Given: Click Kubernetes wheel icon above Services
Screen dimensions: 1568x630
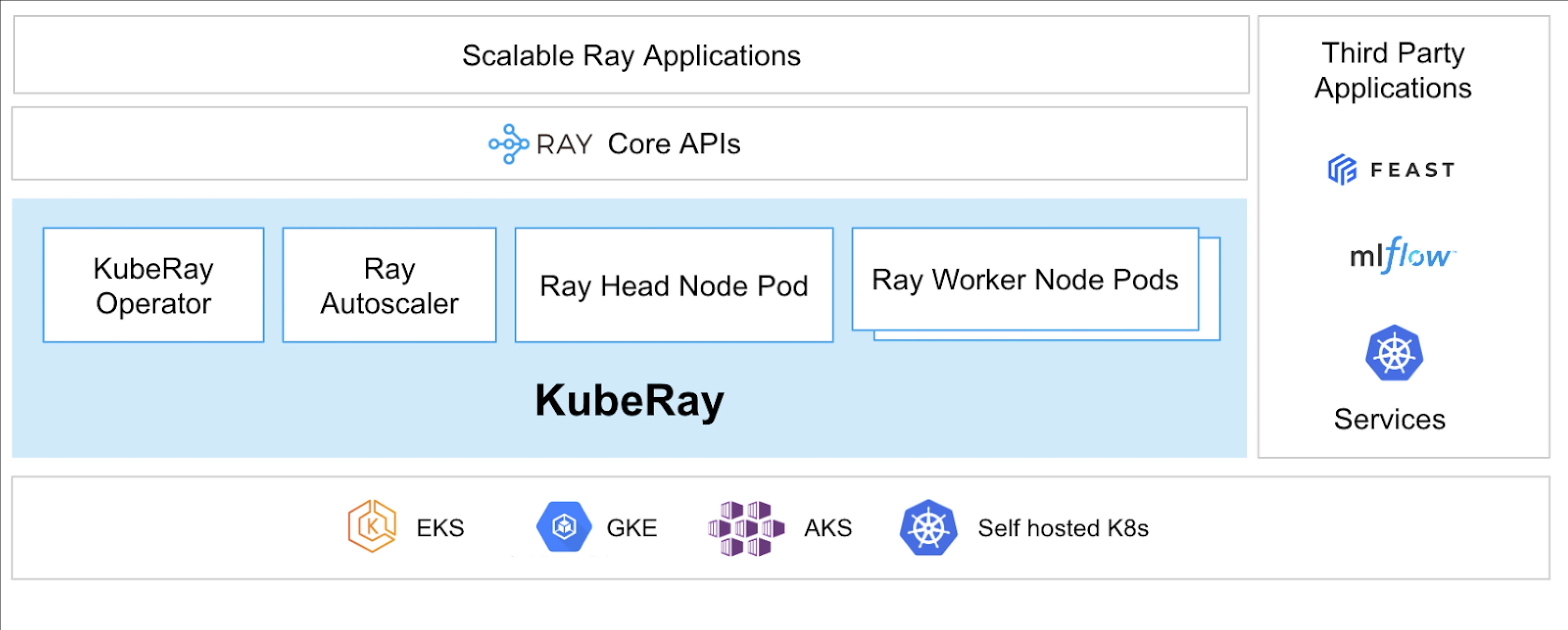Looking at the screenshot, I should tap(1394, 353).
